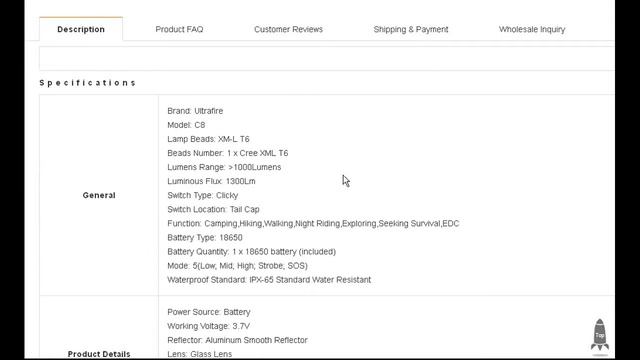Image resolution: width=640 pixels, height=360 pixels.
Task: Click the Battery Type: 18650 line
Action: (x=205, y=238)
